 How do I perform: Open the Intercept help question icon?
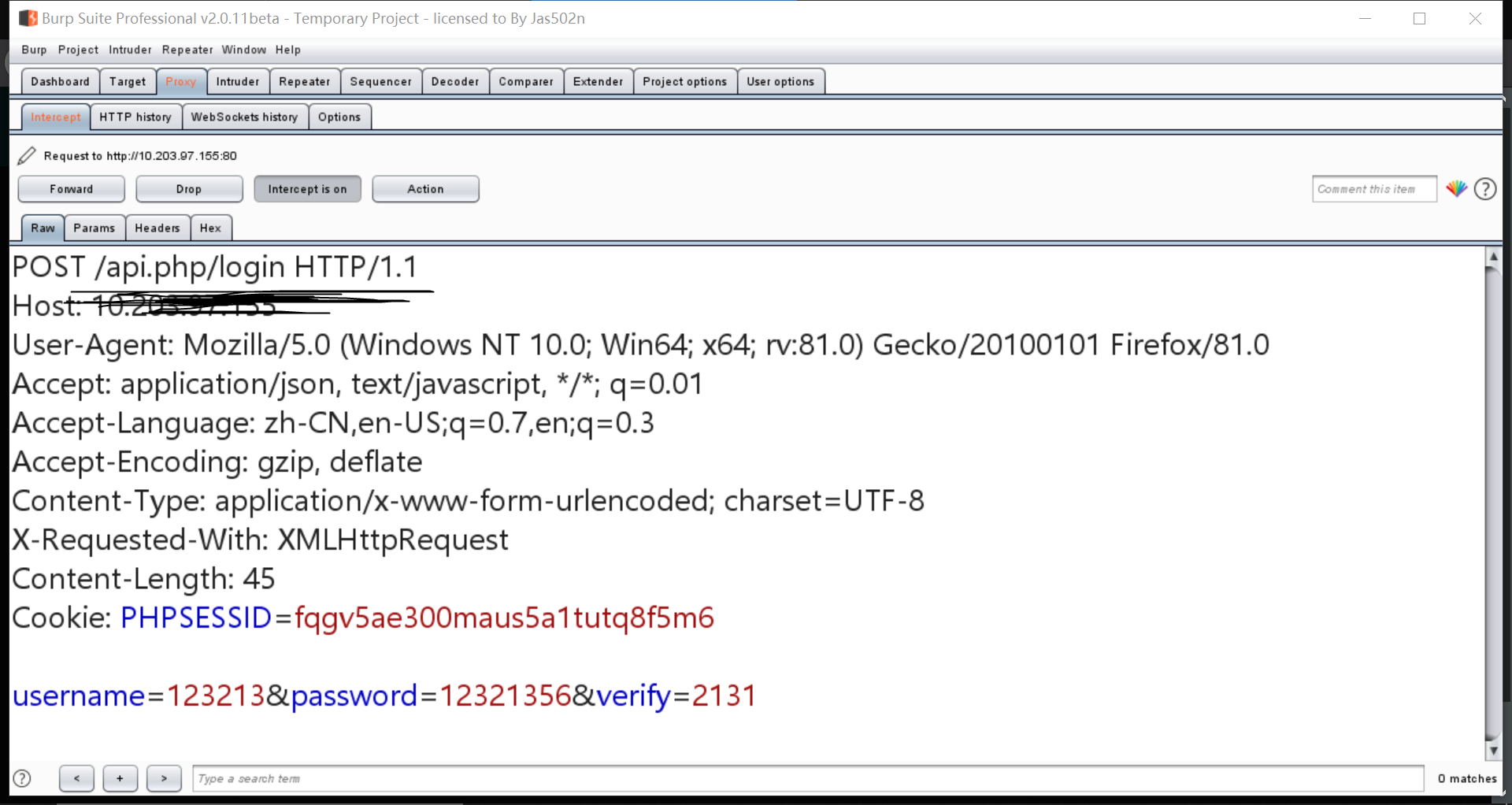point(1485,189)
